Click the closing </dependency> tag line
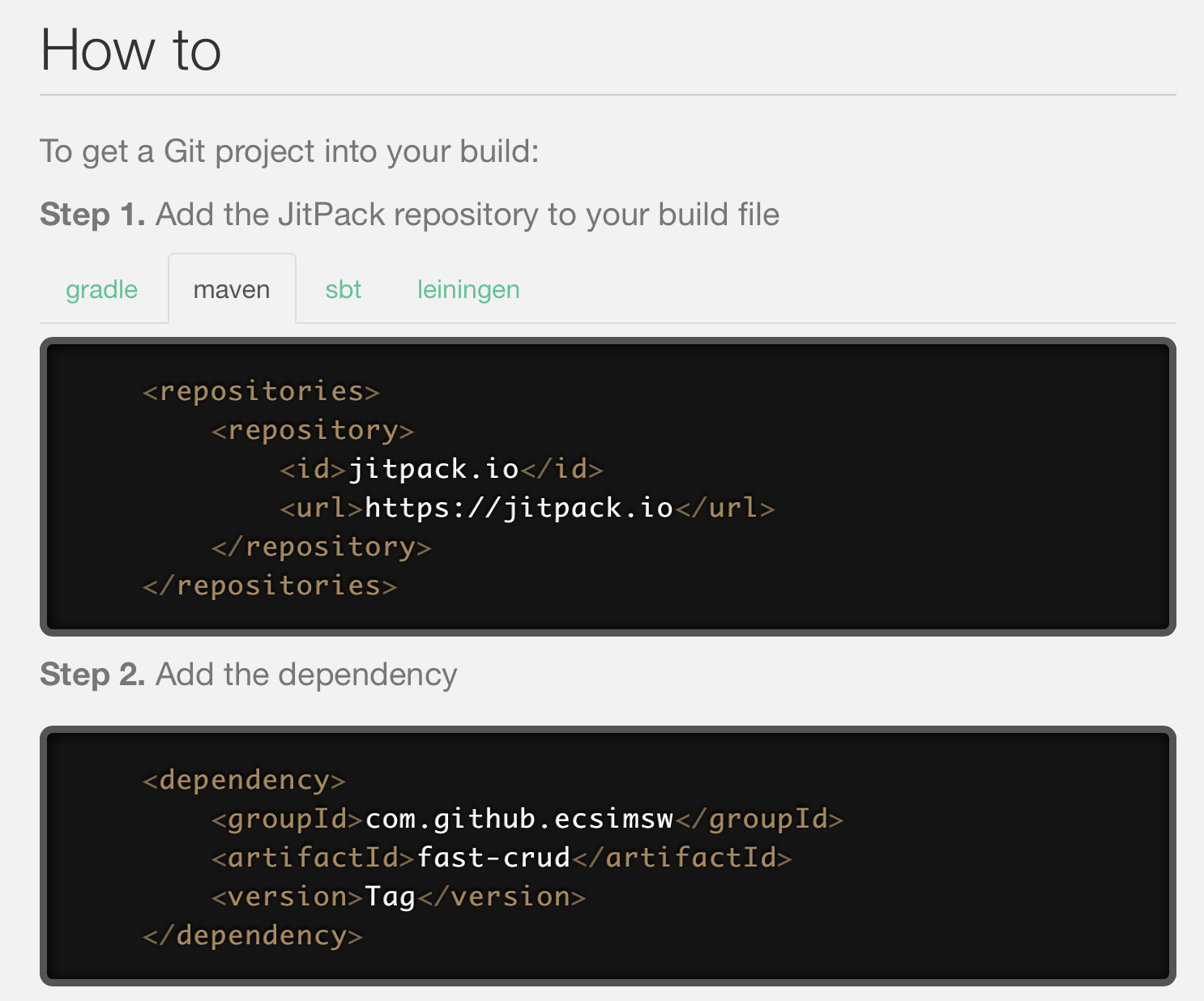1204x1001 pixels. 253,935
